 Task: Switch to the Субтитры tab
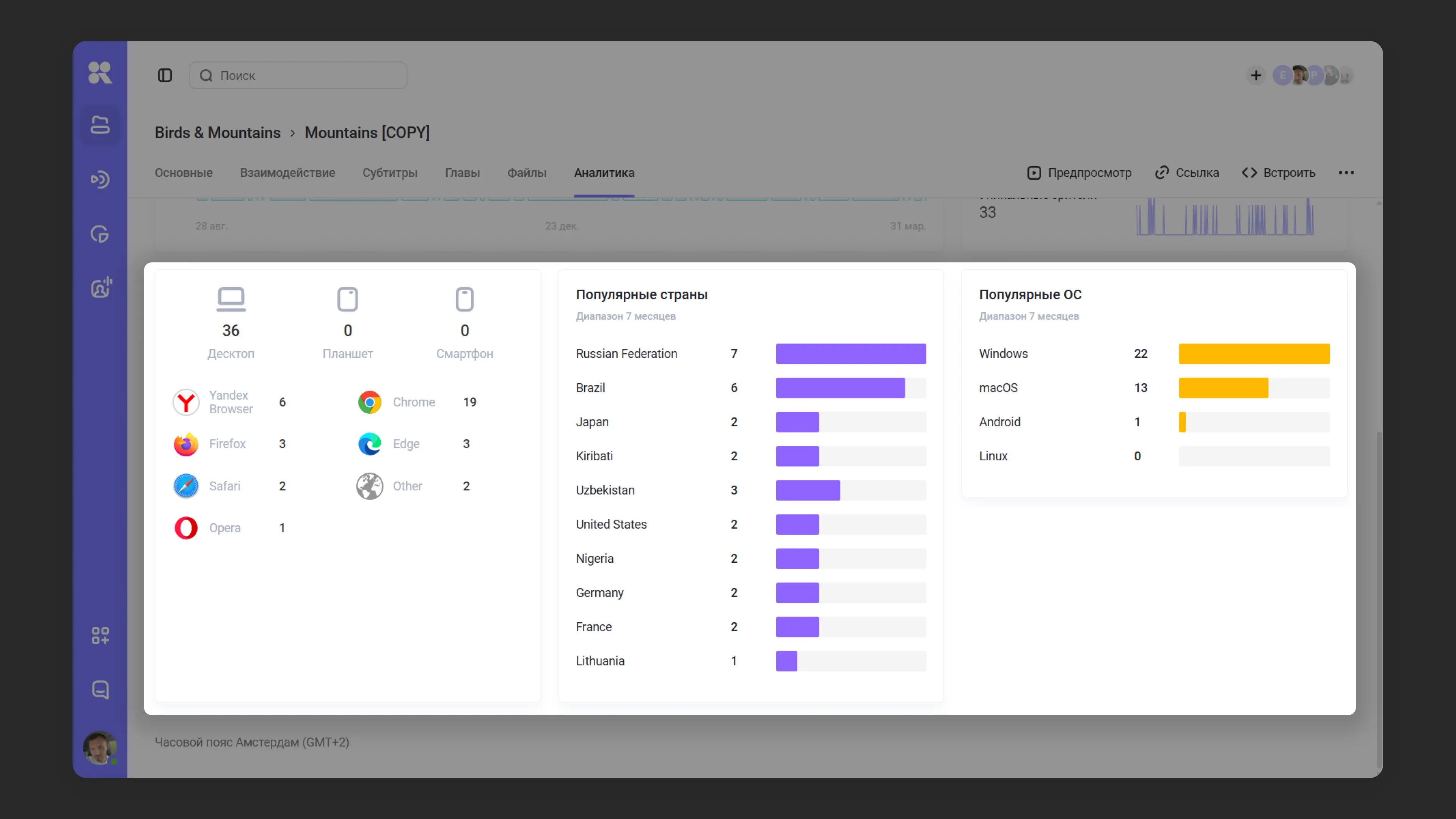tap(389, 173)
